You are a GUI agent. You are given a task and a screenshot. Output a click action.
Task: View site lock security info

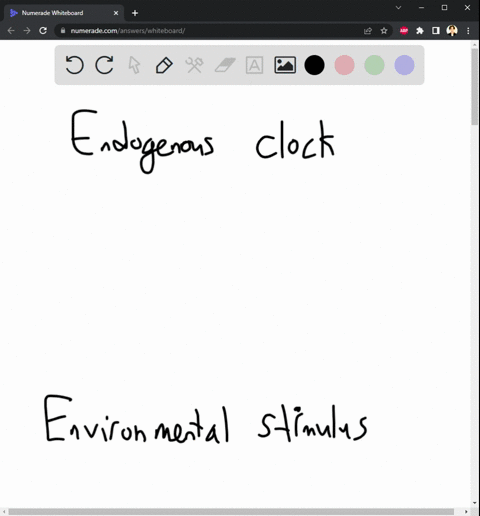(x=63, y=31)
